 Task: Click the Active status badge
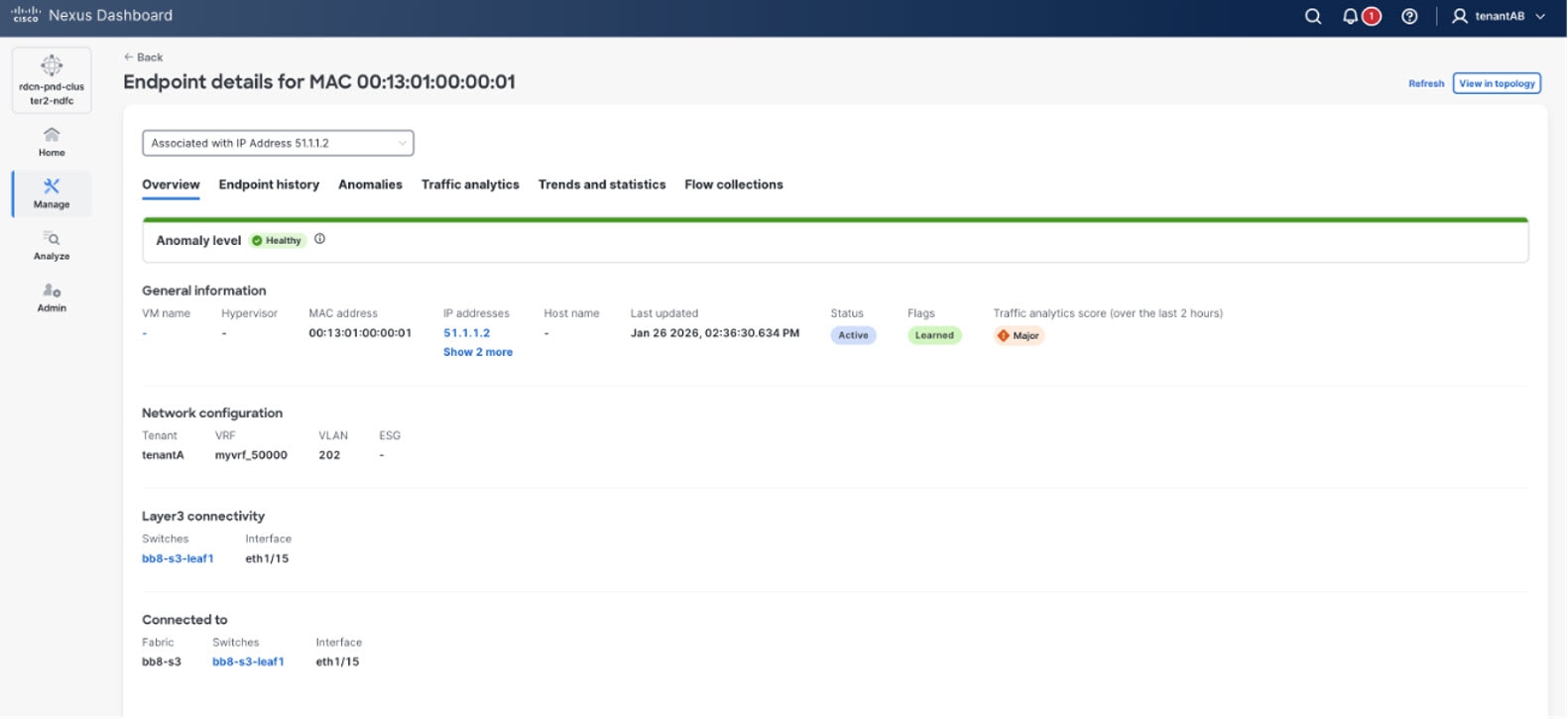point(853,335)
